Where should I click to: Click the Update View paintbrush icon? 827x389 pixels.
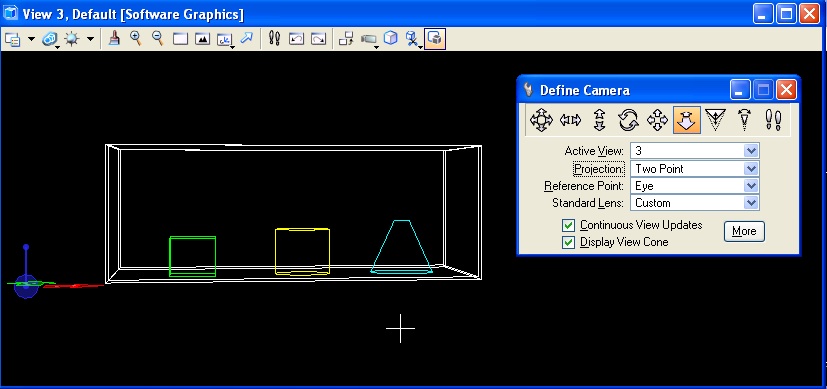coord(114,38)
